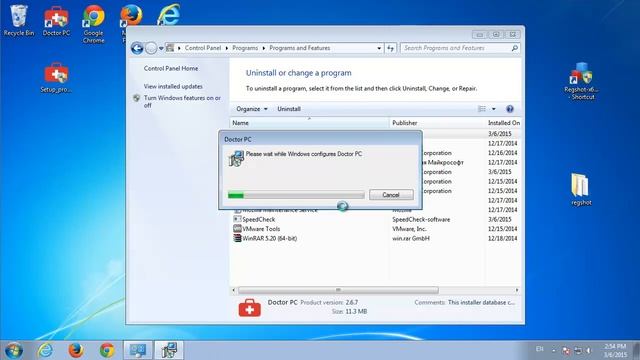Click the Forward navigation arrow
640x360 pixels.
click(x=151, y=48)
